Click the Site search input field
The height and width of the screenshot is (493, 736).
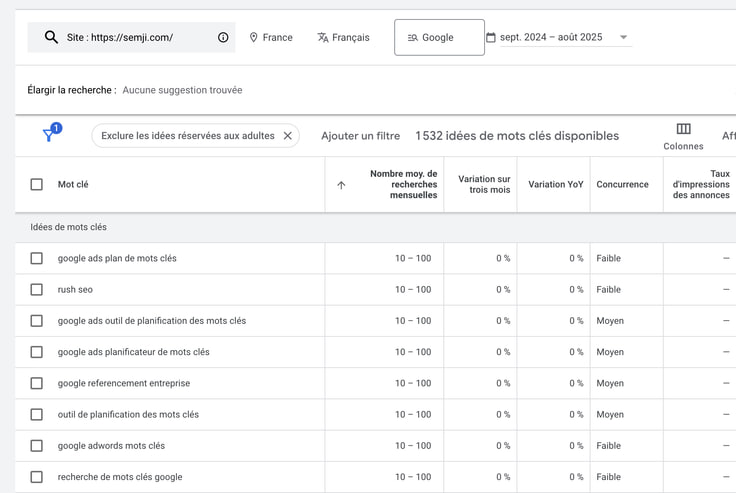coord(131,37)
